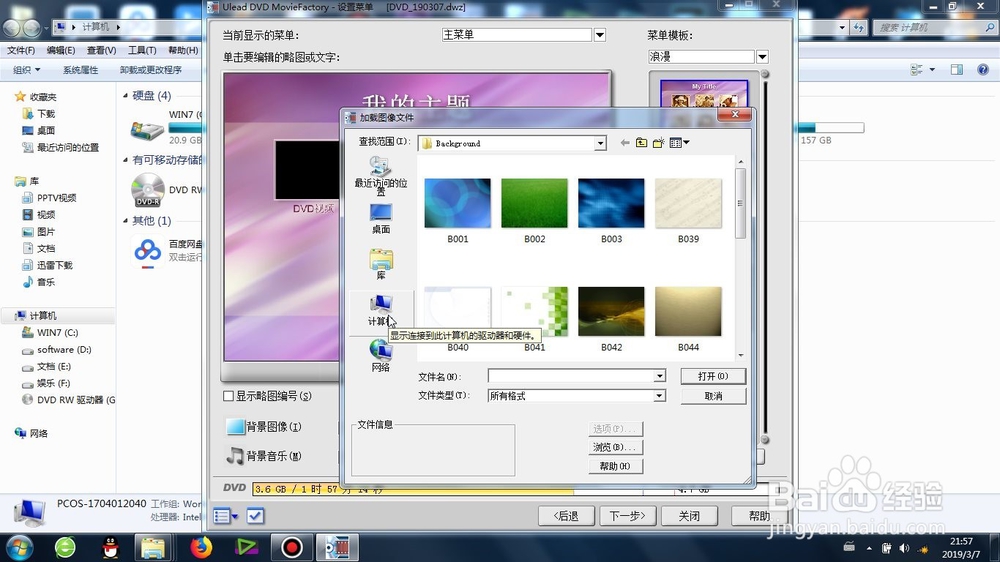This screenshot has height=562, width=1000.
Task: Open the current menu dropdown arrow
Action: tap(599, 35)
